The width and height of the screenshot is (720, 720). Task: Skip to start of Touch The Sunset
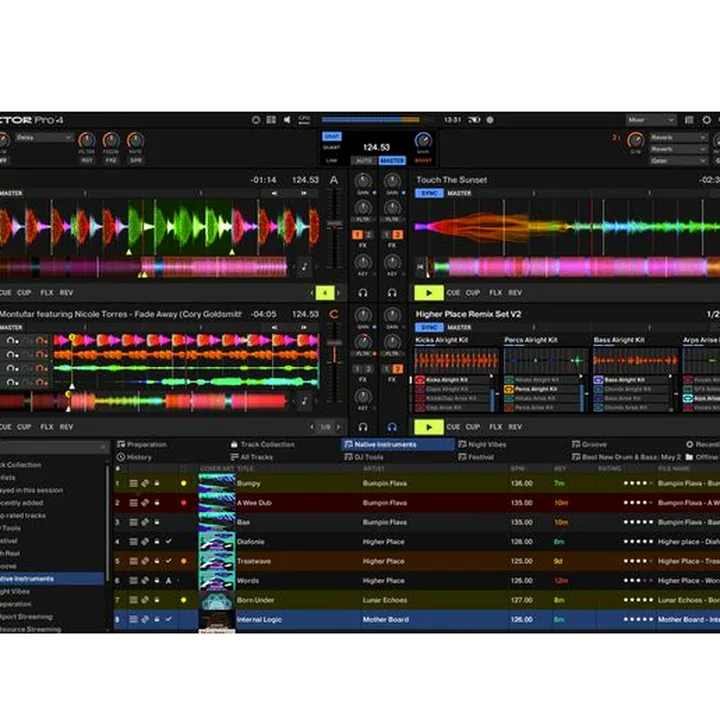coord(420,267)
